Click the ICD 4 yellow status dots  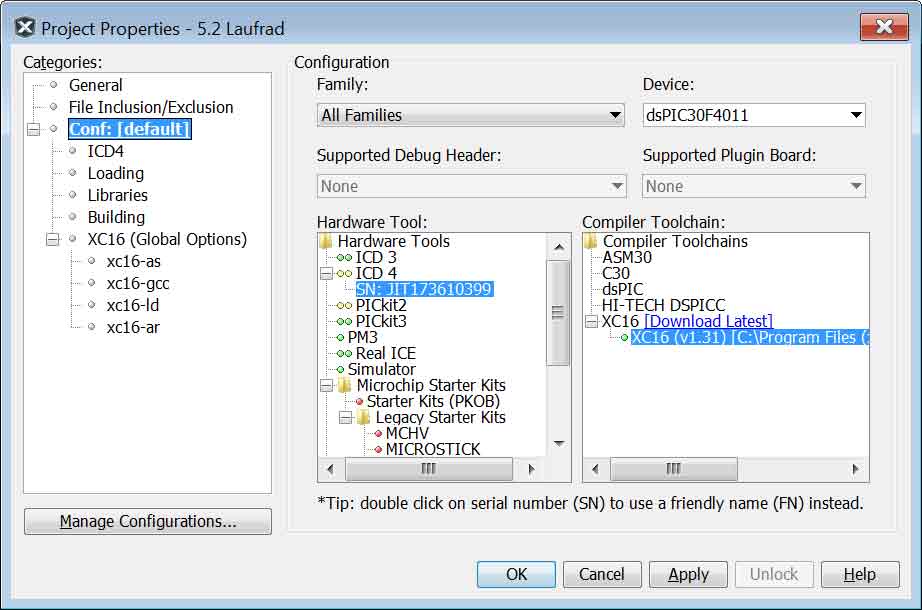(345, 274)
